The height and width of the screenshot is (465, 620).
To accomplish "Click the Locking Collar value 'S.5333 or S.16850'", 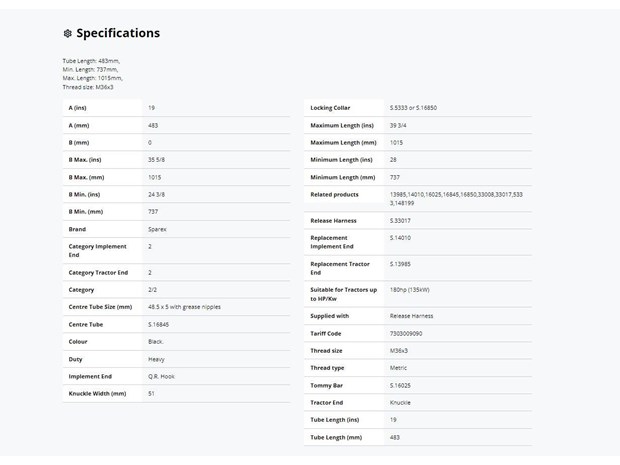I will pyautogui.click(x=413, y=108).
